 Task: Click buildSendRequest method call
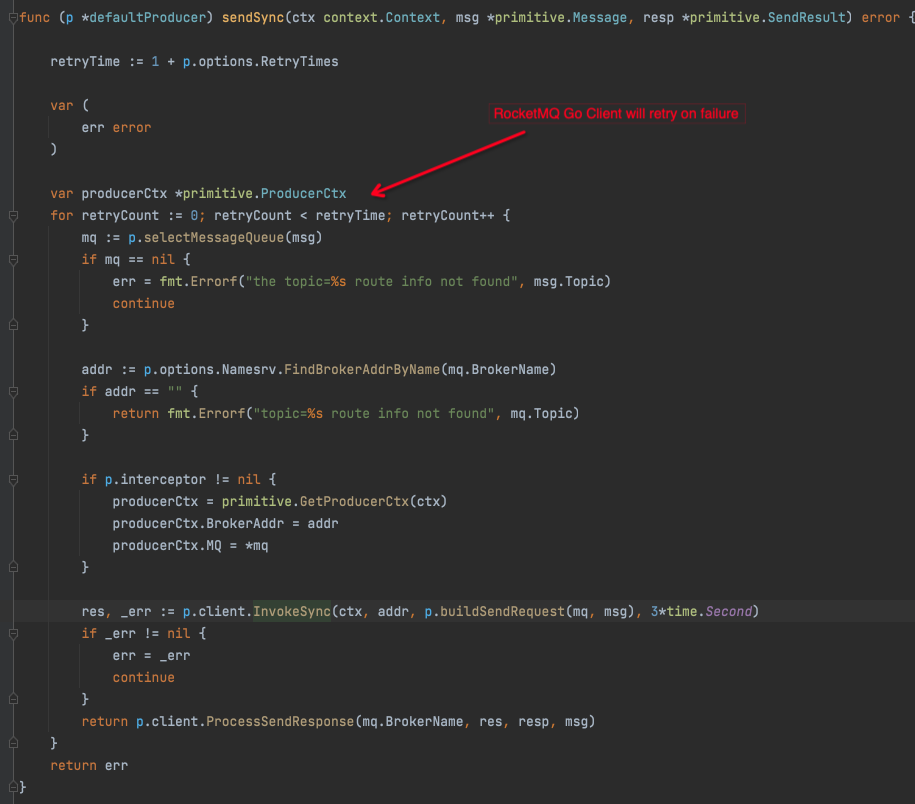502,611
